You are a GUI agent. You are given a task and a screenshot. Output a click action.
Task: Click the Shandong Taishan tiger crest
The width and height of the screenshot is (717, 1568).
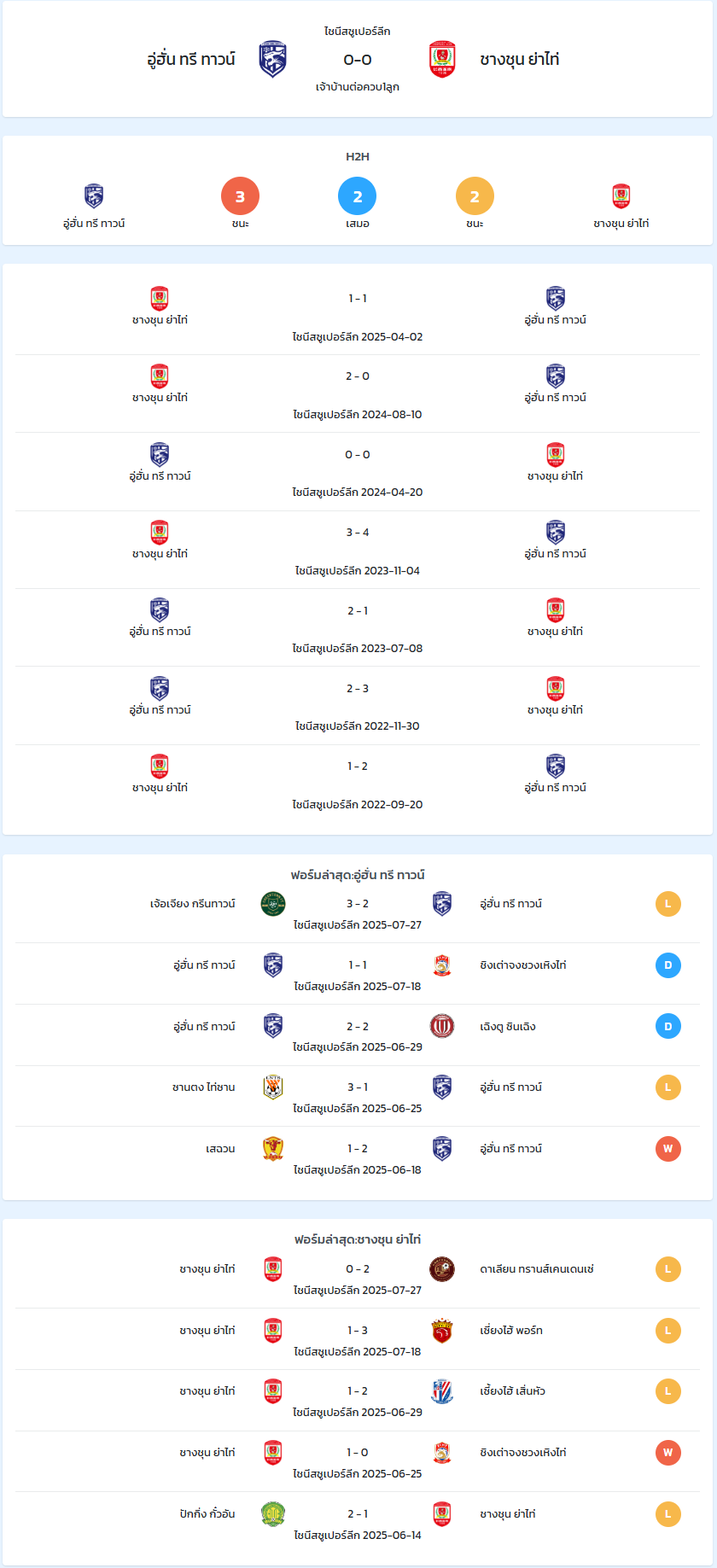click(273, 1087)
